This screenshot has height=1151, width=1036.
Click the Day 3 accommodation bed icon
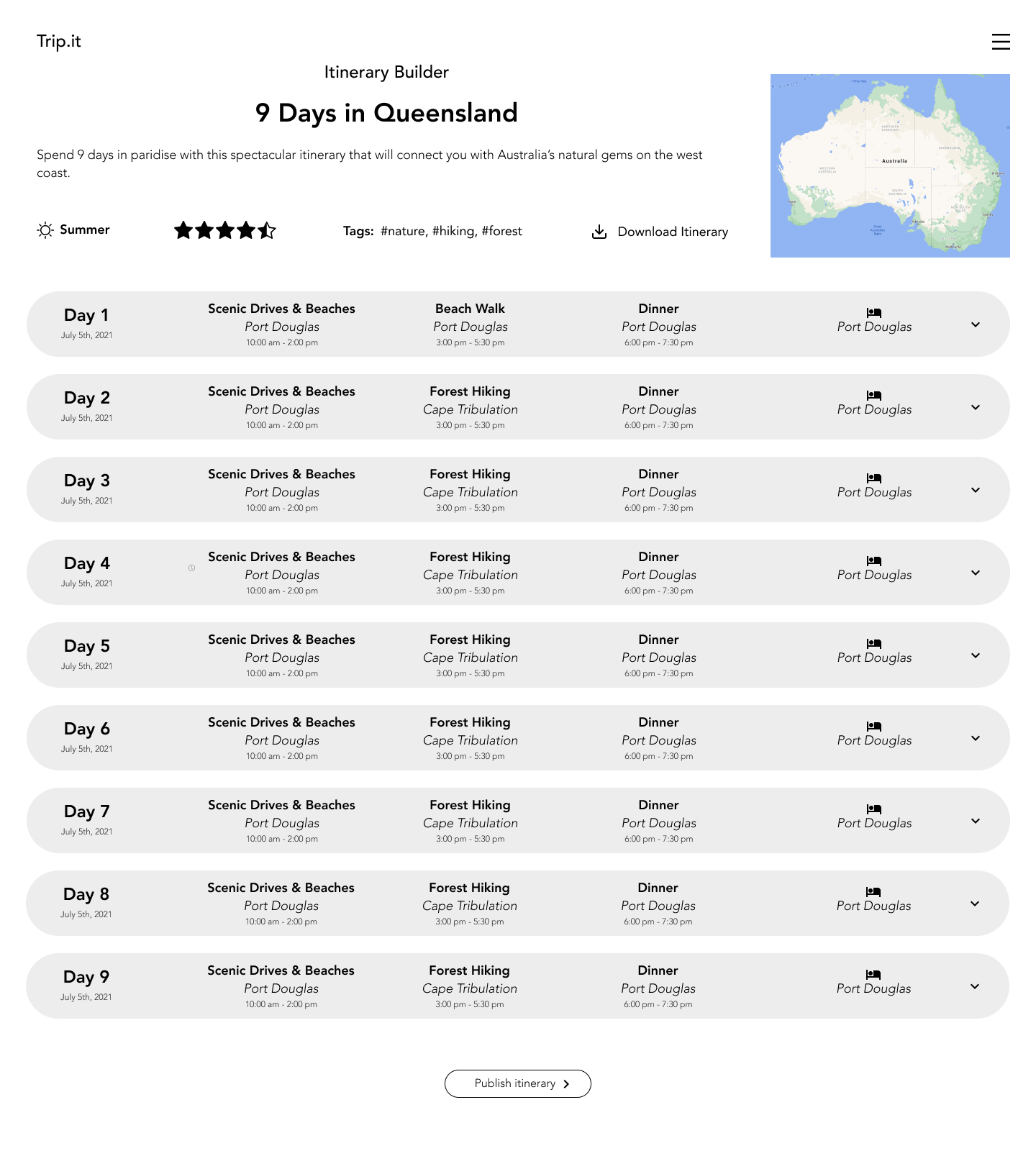[x=874, y=478]
